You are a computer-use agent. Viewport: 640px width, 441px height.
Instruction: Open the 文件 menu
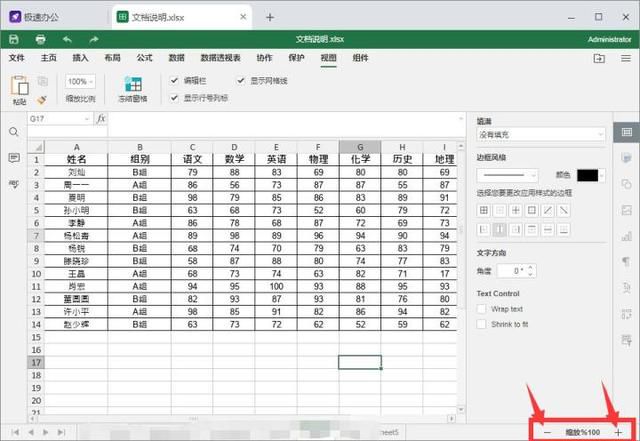coord(16,58)
